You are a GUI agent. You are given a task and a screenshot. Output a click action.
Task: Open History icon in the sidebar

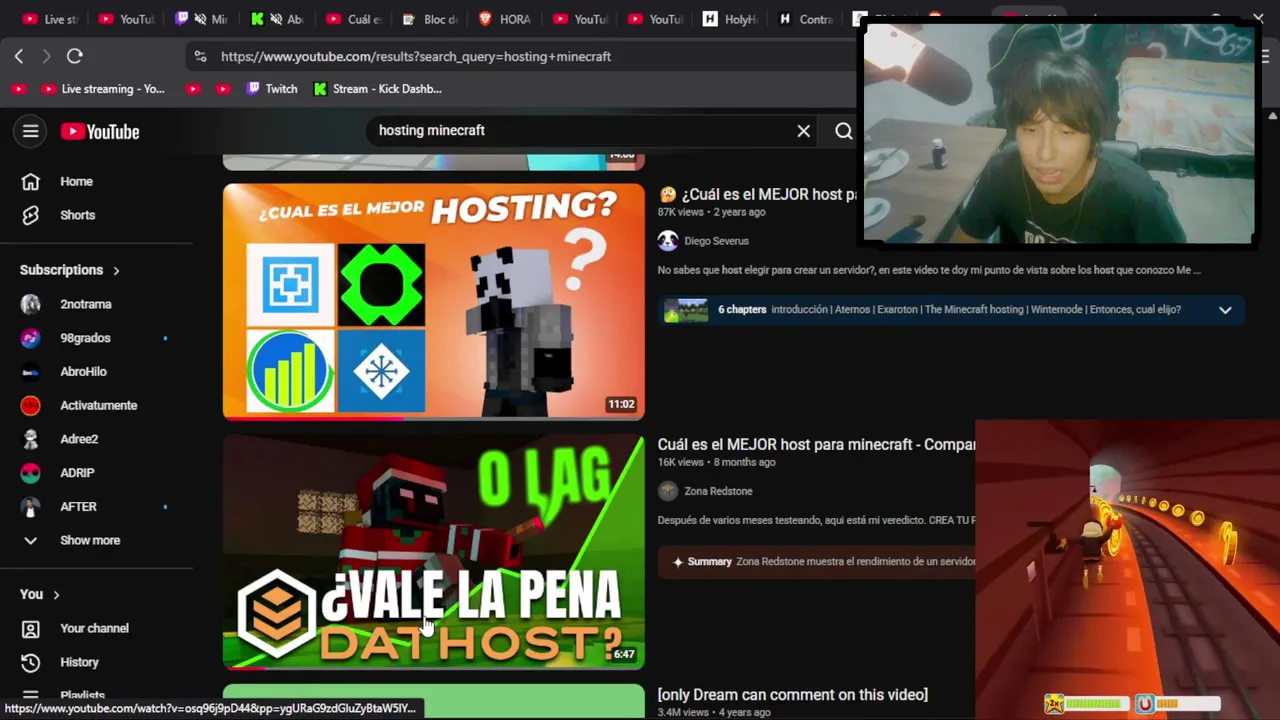pyautogui.click(x=31, y=662)
